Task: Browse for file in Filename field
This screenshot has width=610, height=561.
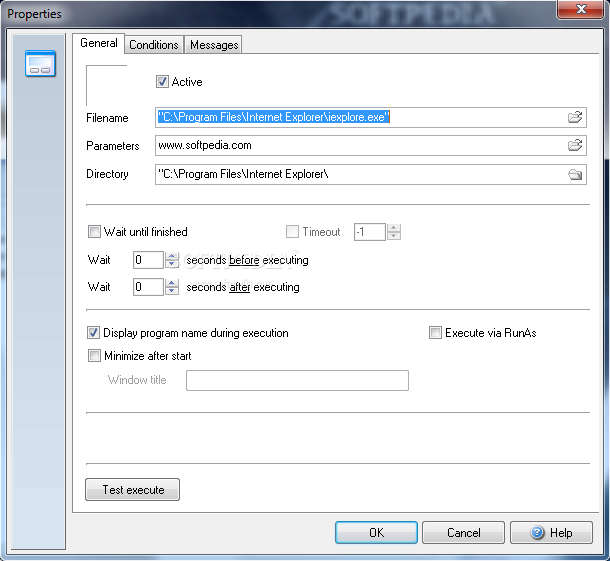Action: point(575,117)
